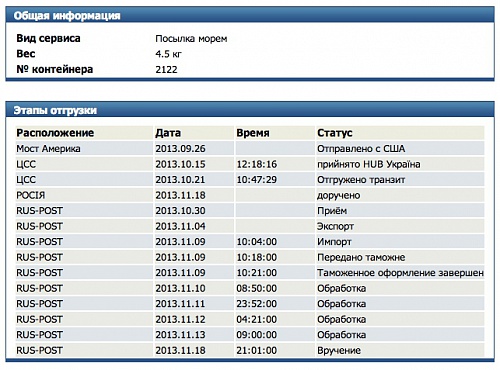Click the time '23:52:00'
The height and width of the screenshot is (370, 500).
tap(257, 304)
